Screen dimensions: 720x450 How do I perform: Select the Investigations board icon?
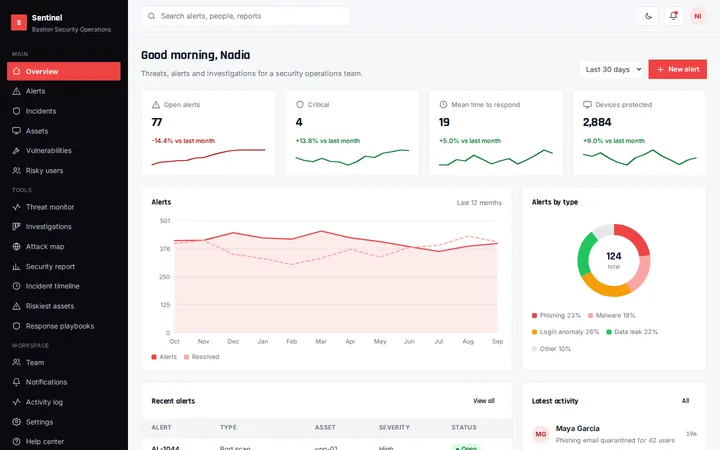[x=17, y=226]
